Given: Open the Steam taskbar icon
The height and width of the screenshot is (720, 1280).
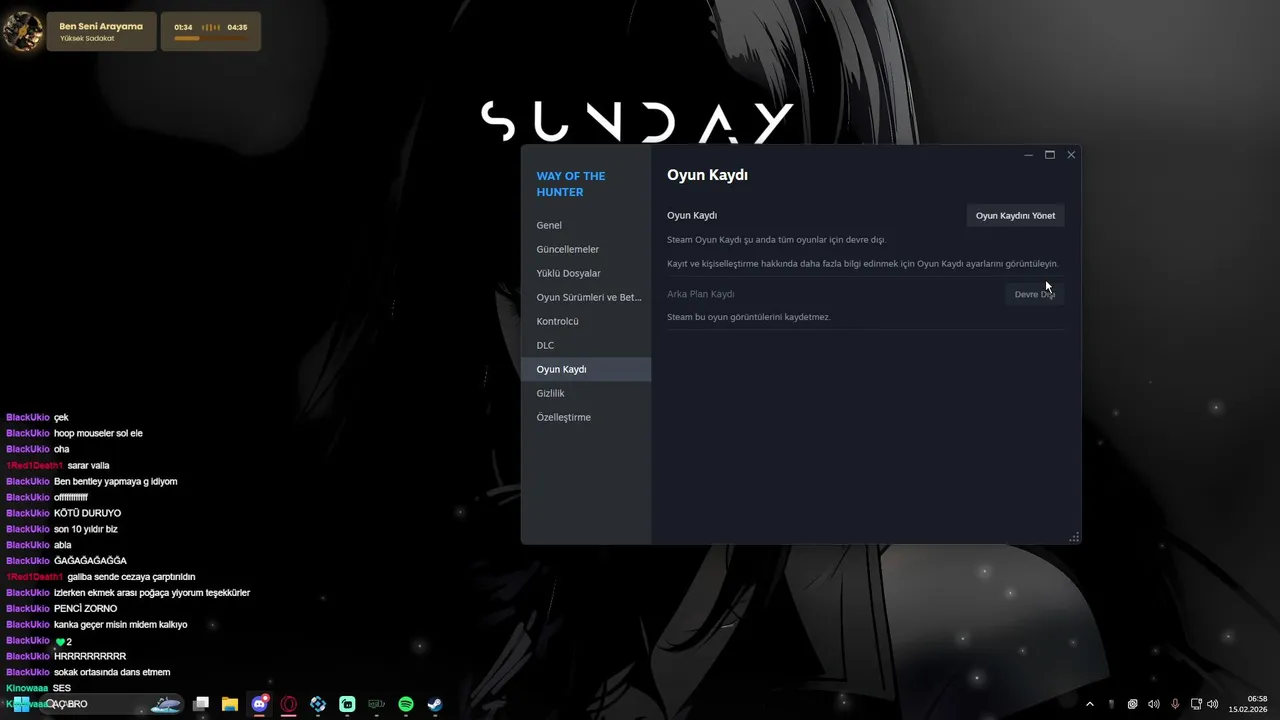Looking at the screenshot, I should [x=435, y=704].
